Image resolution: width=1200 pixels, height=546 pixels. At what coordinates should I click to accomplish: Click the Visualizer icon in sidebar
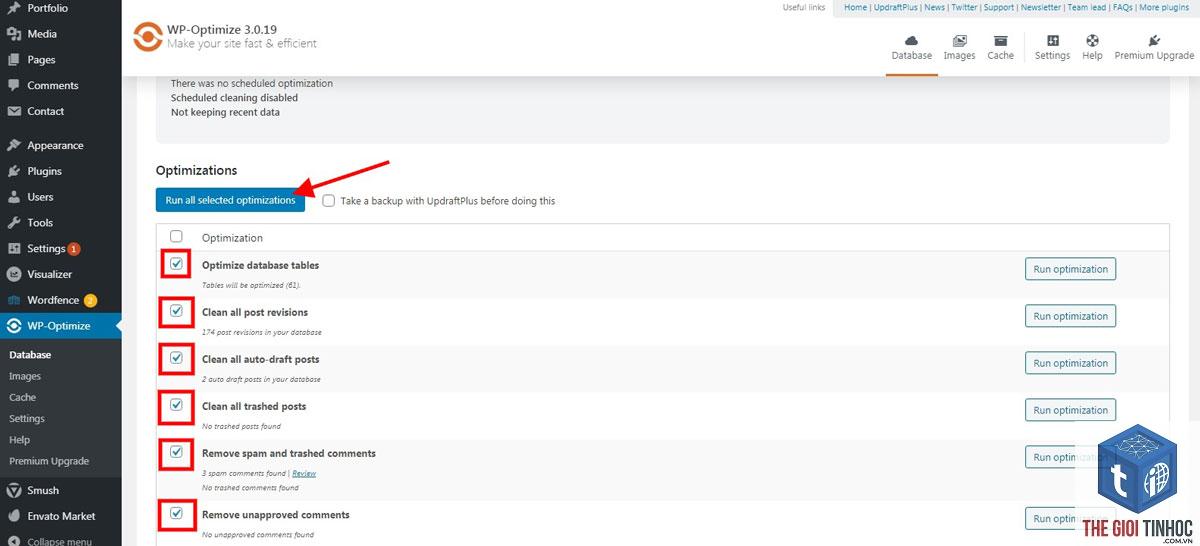point(14,274)
